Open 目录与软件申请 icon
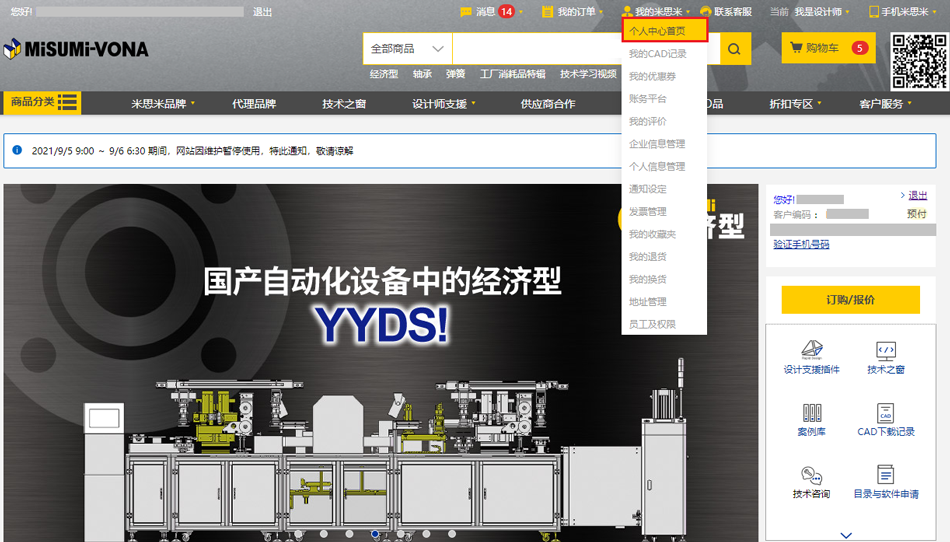950x542 pixels. [885, 482]
